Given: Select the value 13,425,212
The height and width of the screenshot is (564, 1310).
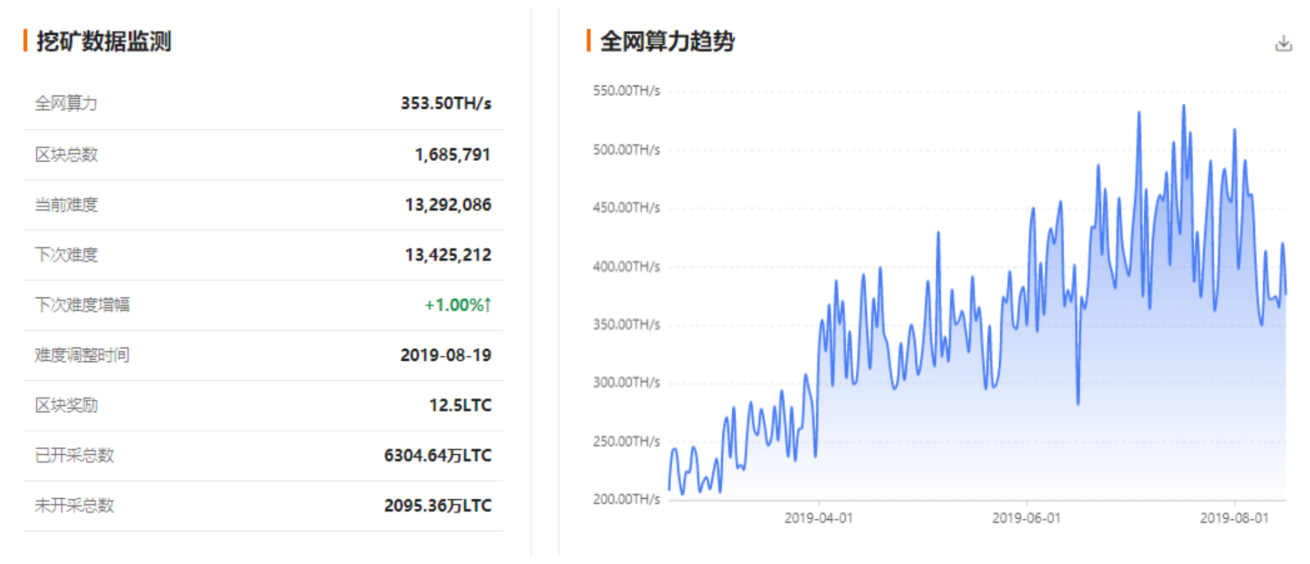Looking at the screenshot, I should click(448, 255).
